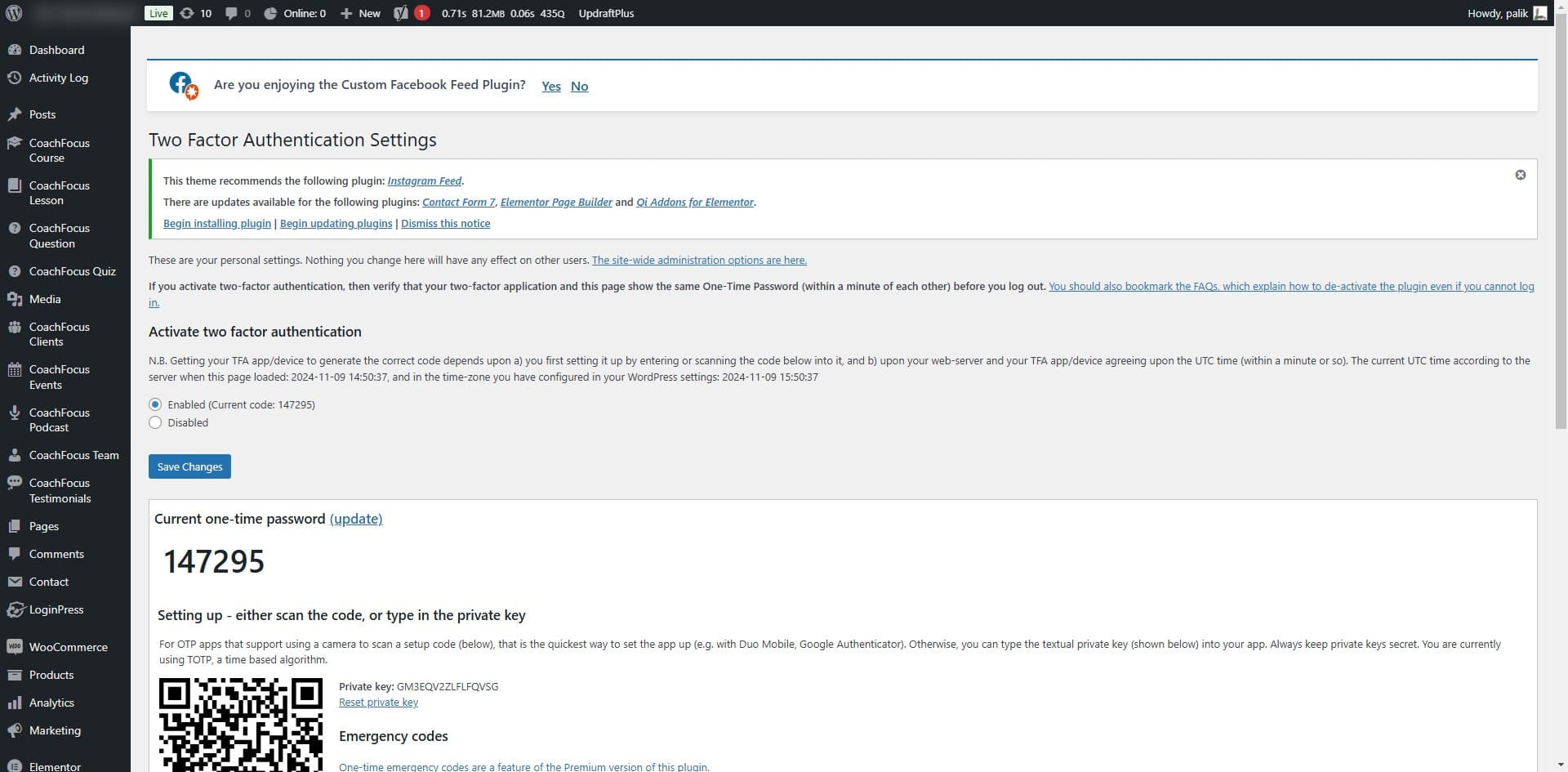The height and width of the screenshot is (772, 1568).
Task: Click Yes on Facebook Feed prompt
Action: pyautogui.click(x=551, y=87)
